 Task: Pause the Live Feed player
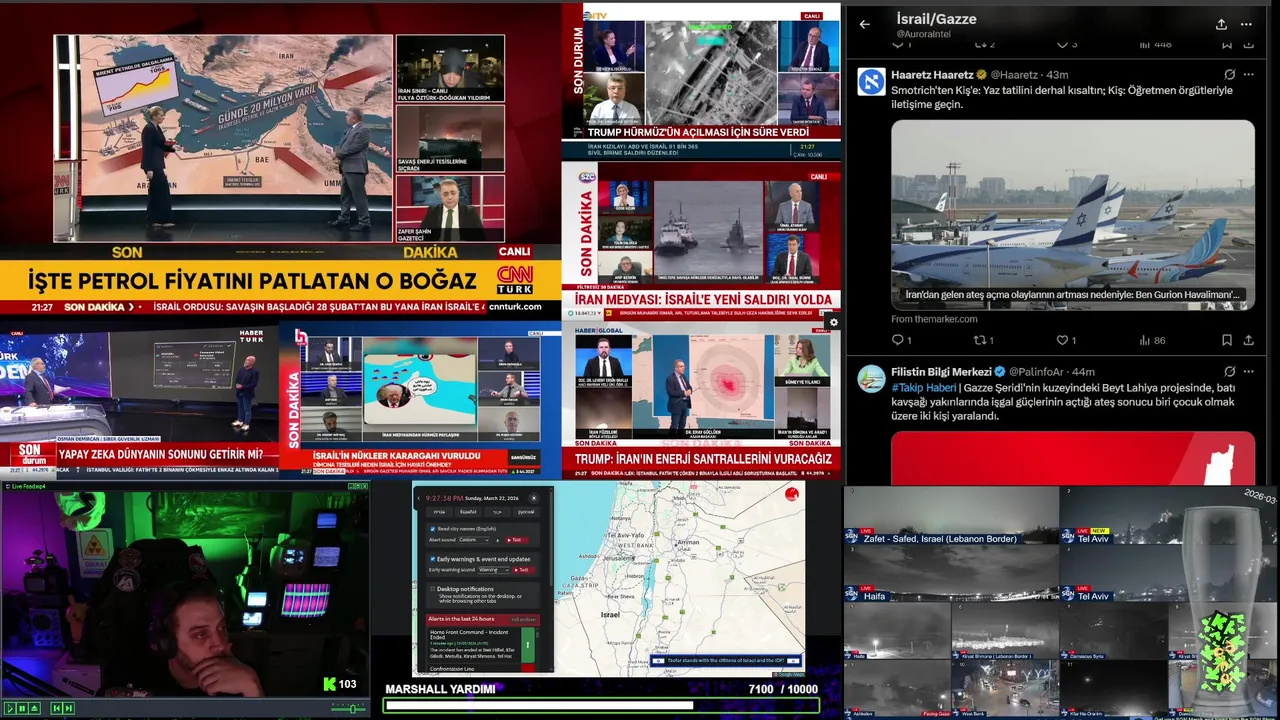pos(22,708)
